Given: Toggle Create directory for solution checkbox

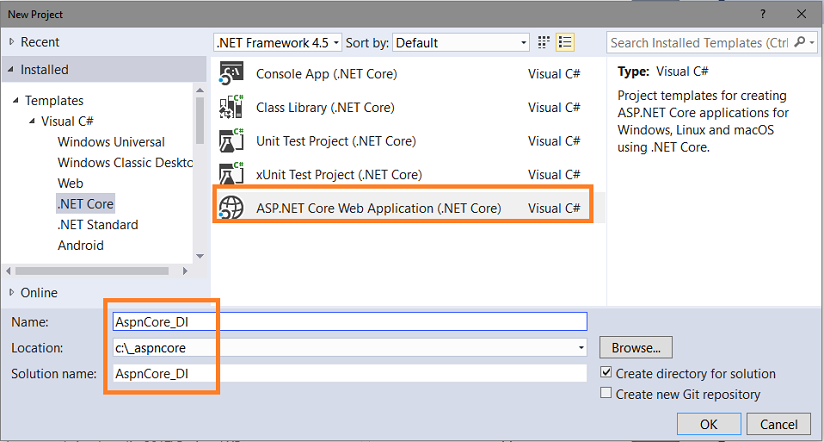Looking at the screenshot, I should pyautogui.click(x=606, y=373).
